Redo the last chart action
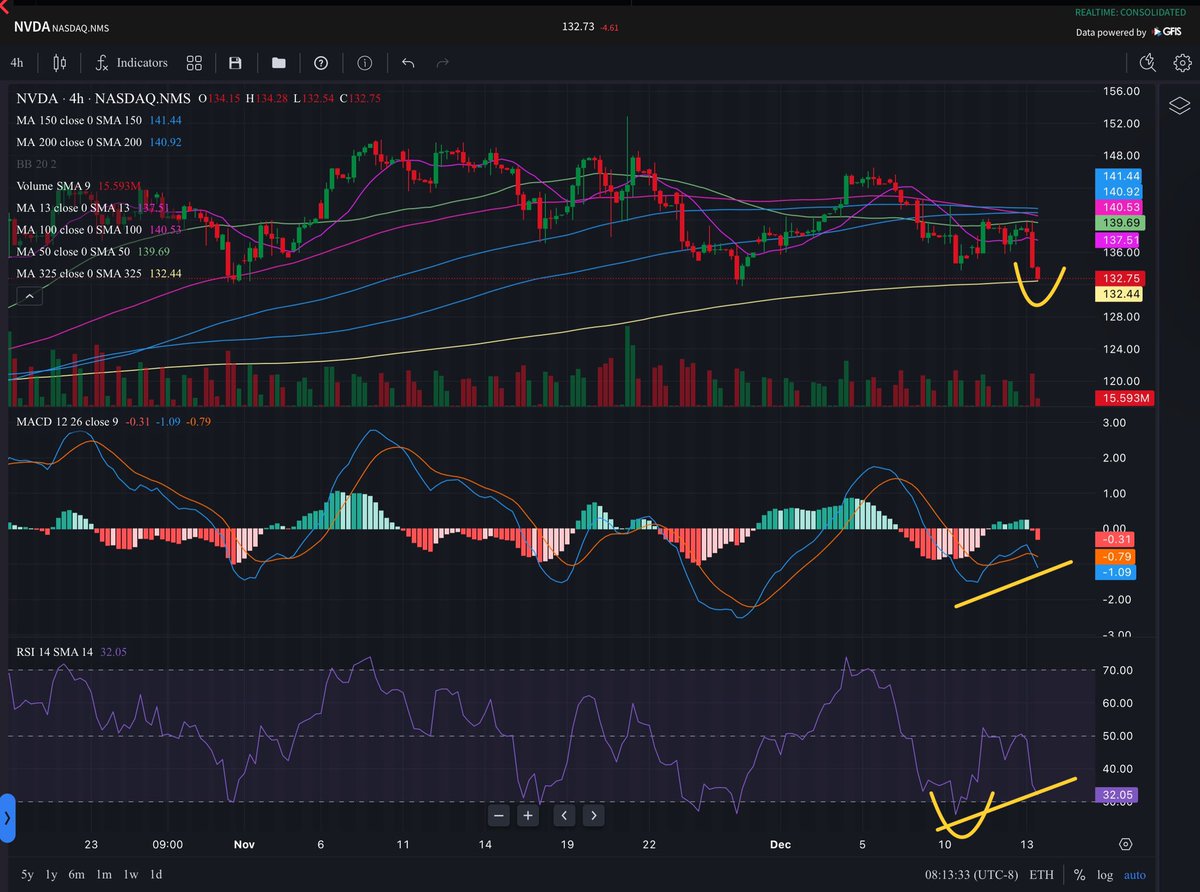 [443, 63]
